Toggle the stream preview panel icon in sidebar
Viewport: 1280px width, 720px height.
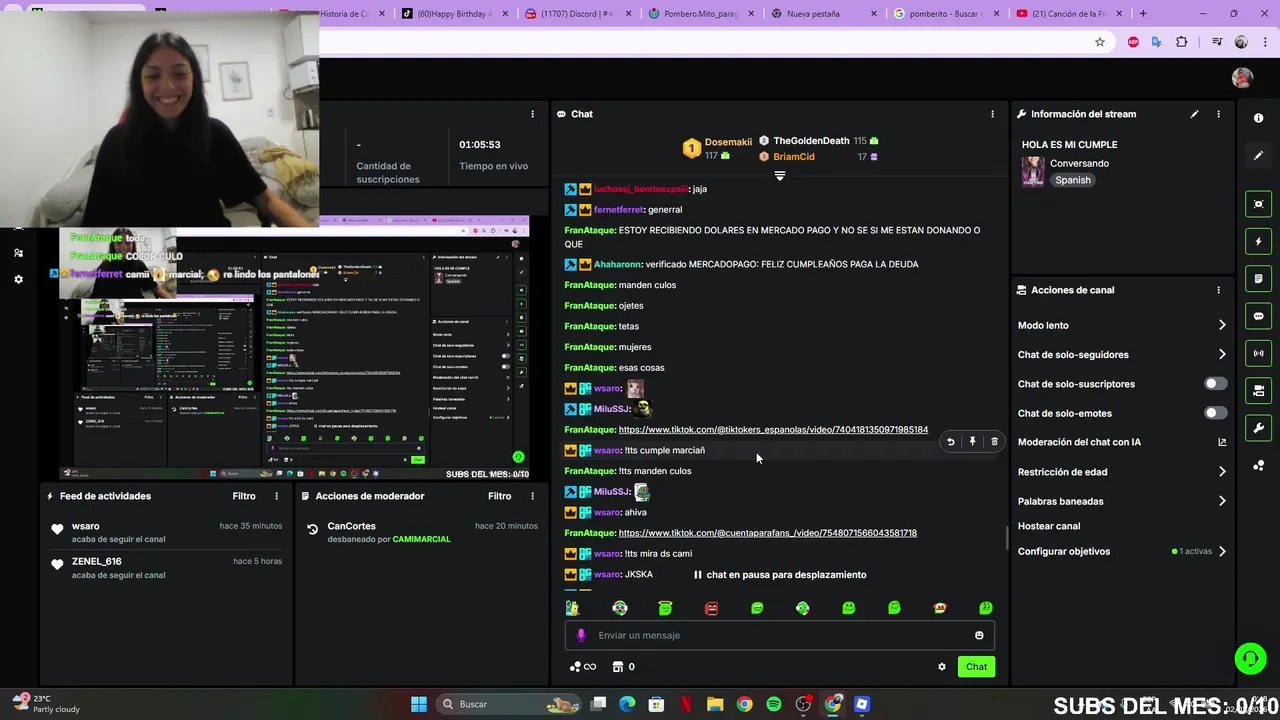point(1258,204)
